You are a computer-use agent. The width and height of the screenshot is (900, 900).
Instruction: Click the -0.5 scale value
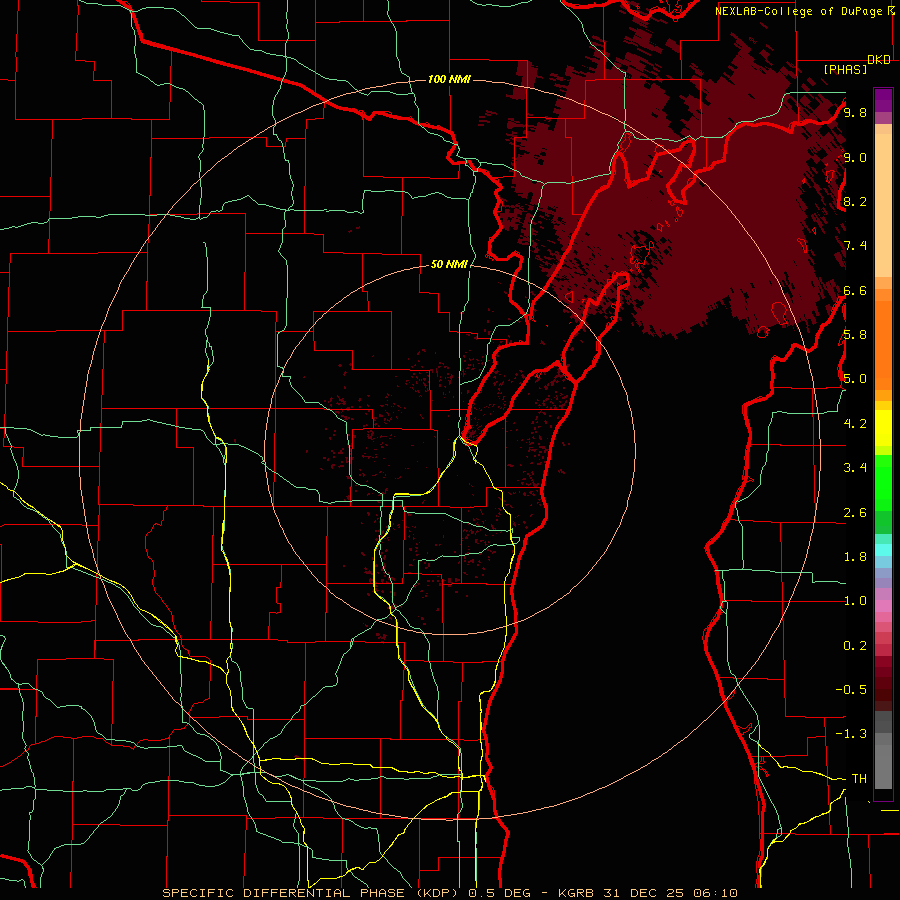(x=851, y=690)
